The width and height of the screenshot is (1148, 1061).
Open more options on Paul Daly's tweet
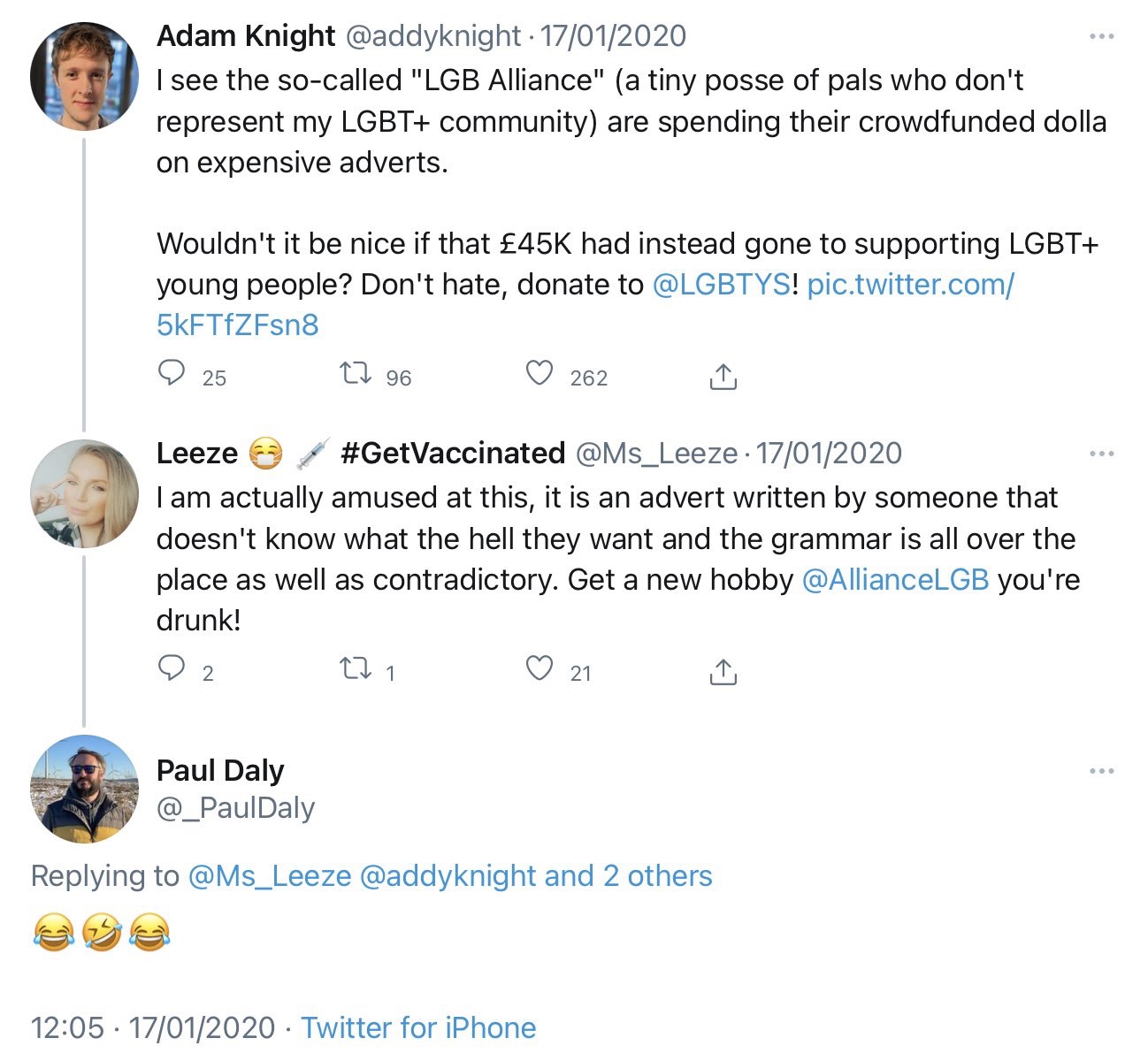coord(1101,771)
